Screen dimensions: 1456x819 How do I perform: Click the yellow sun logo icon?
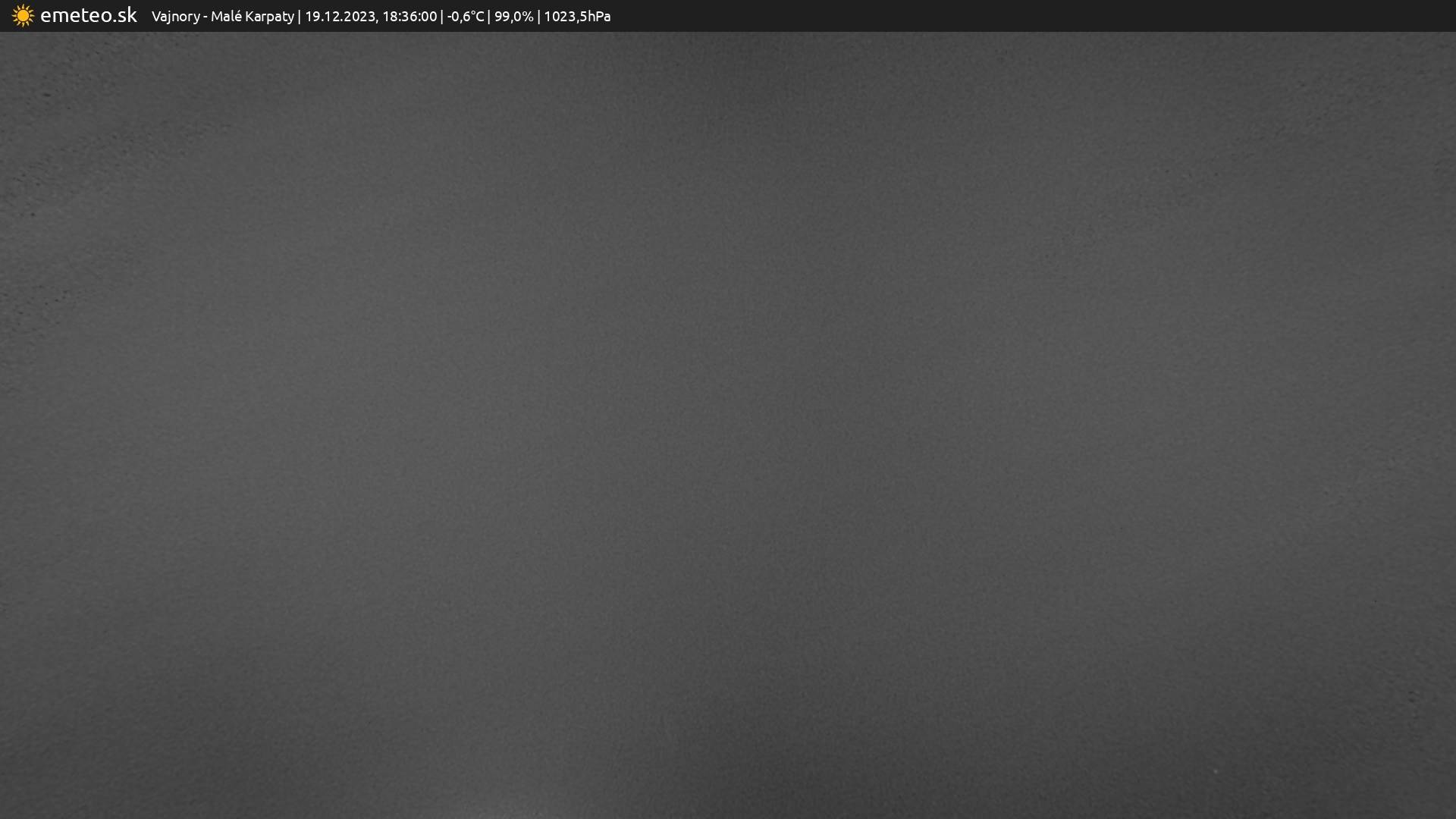tap(23, 16)
